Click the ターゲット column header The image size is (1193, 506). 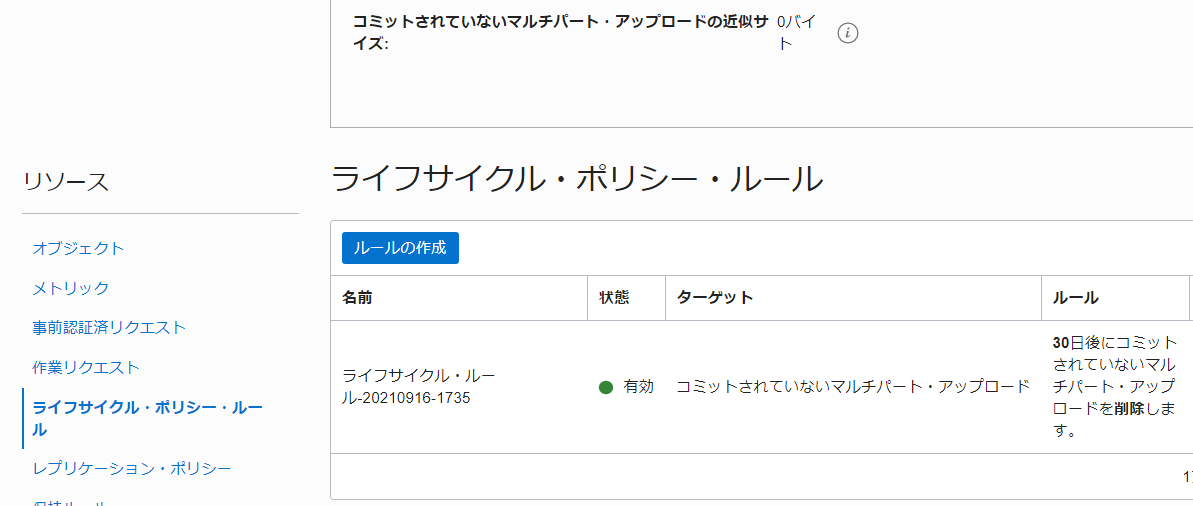714,298
